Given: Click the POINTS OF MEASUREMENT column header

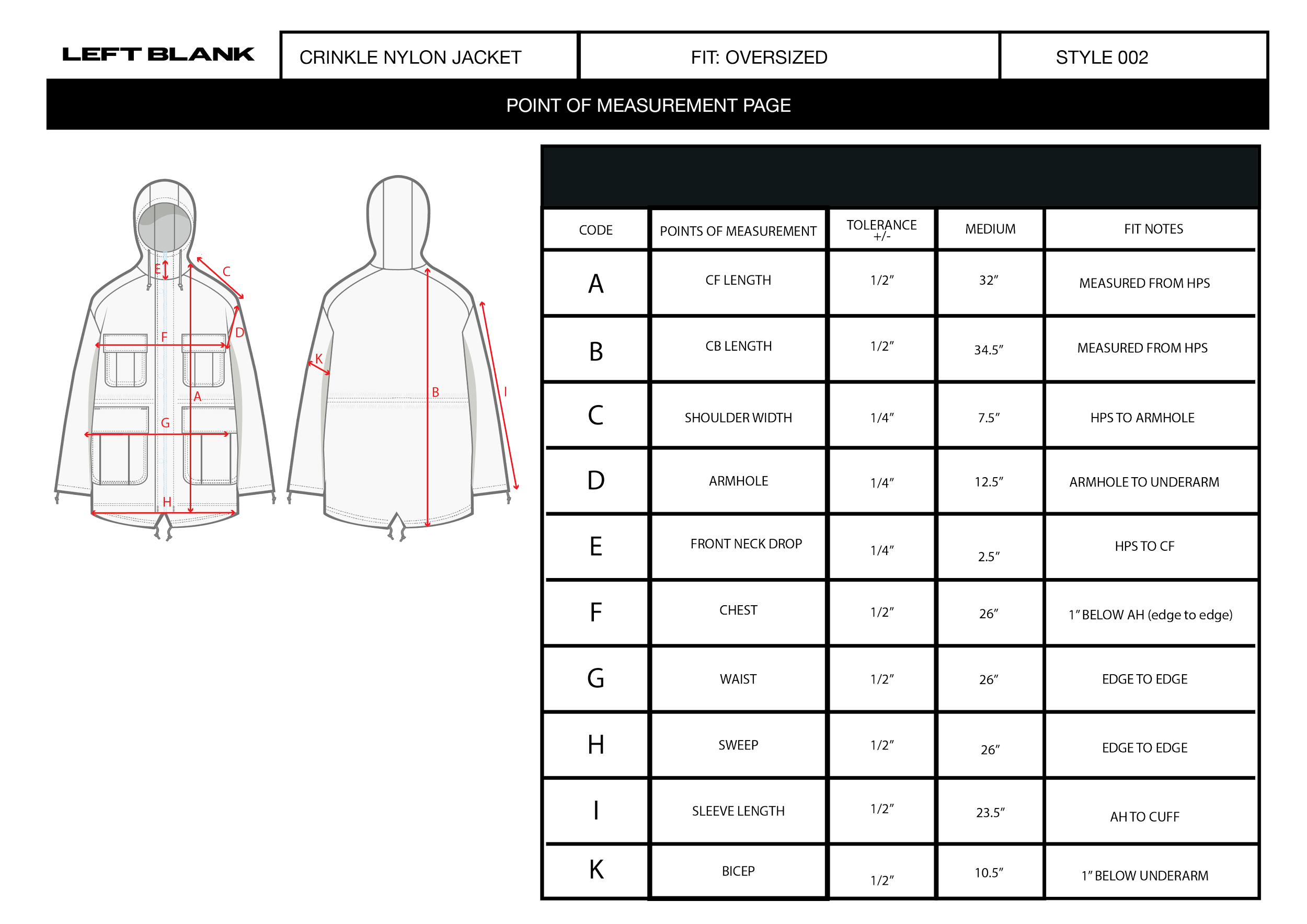Looking at the screenshot, I should point(738,231).
